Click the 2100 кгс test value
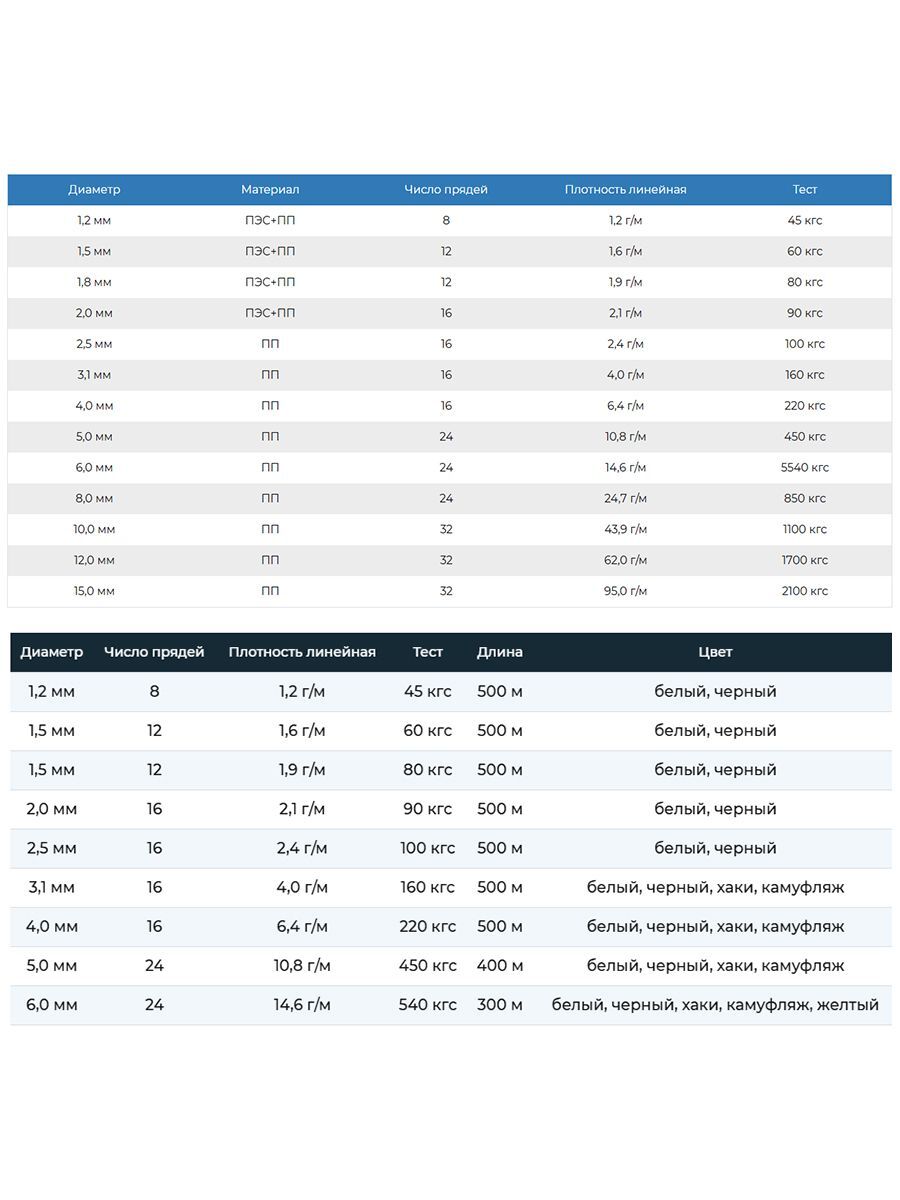The height and width of the screenshot is (1200, 900). [805, 591]
